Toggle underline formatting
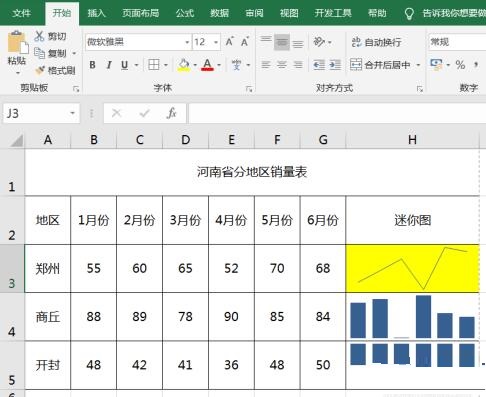This screenshot has height=397, width=486. point(124,65)
